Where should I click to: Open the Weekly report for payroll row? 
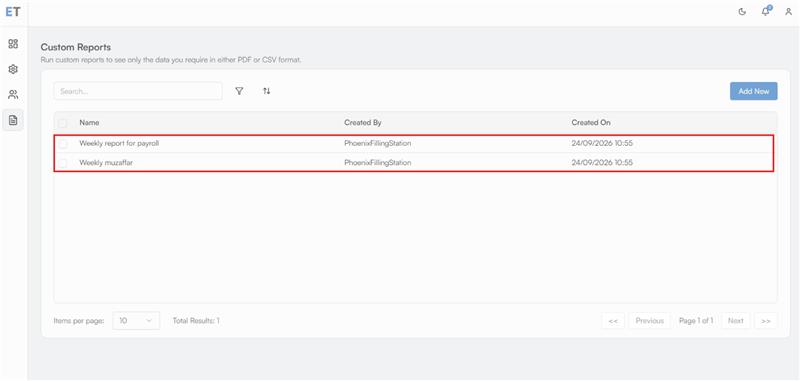point(414,144)
